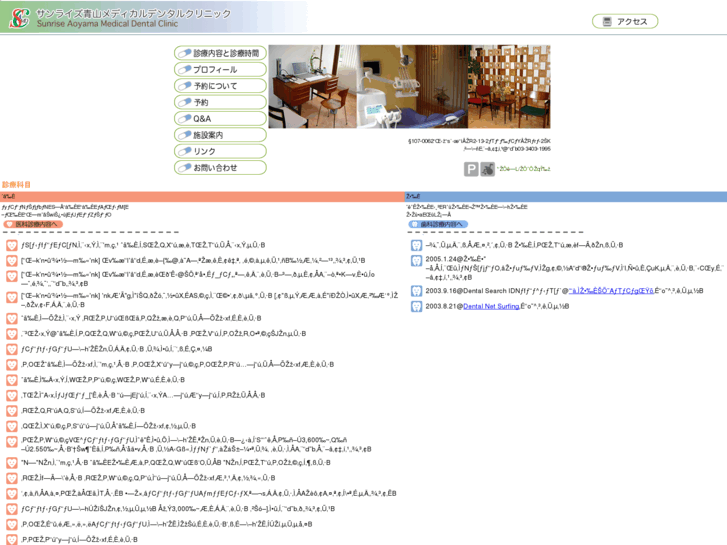Screen dimensions: 727x545
Task: Open the リンク menu item
Action: pyautogui.click(x=220, y=151)
